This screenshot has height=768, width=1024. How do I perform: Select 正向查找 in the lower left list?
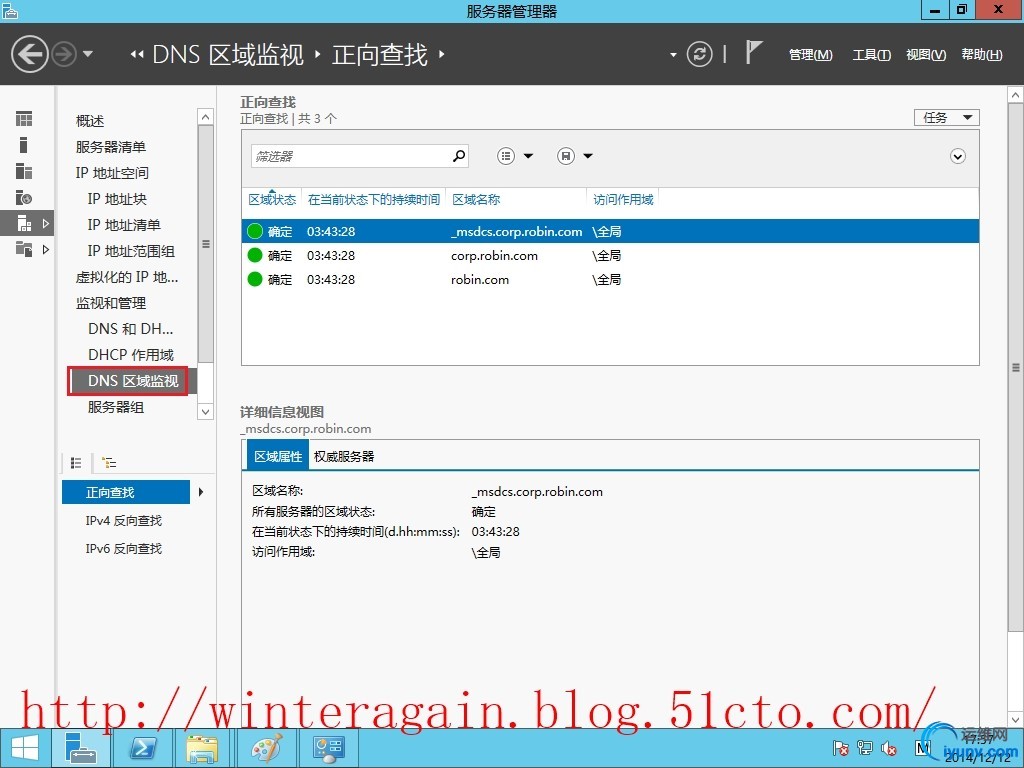tap(126, 492)
